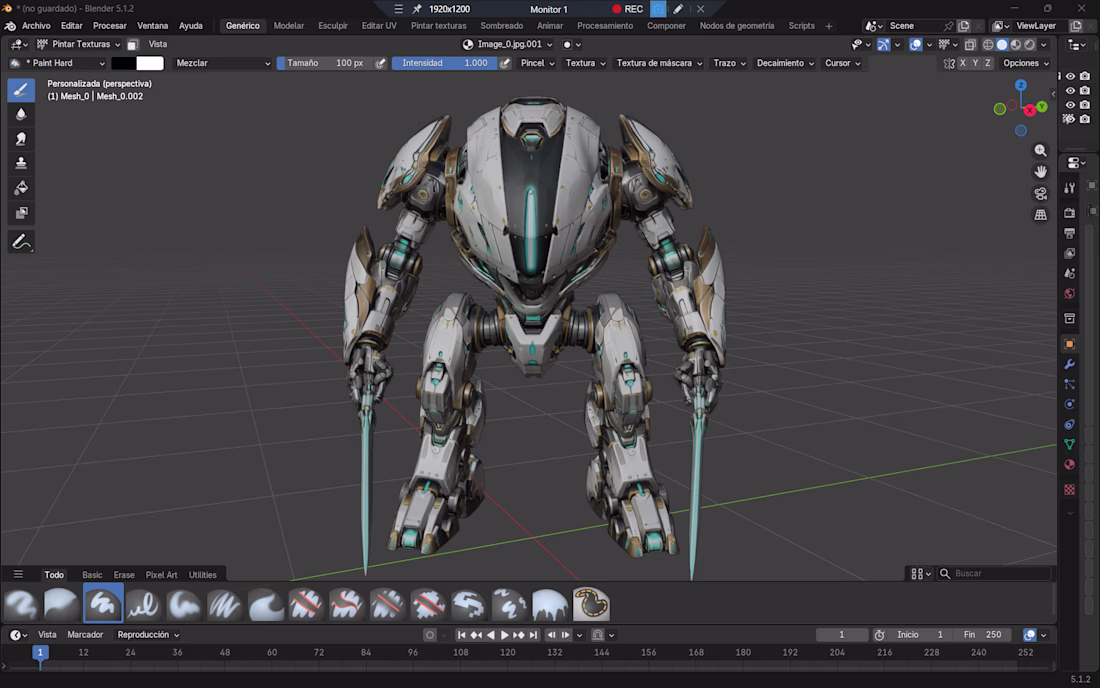1100x688 pixels.
Task: Hide the first object with eye icon
Action: [x=1071, y=76]
